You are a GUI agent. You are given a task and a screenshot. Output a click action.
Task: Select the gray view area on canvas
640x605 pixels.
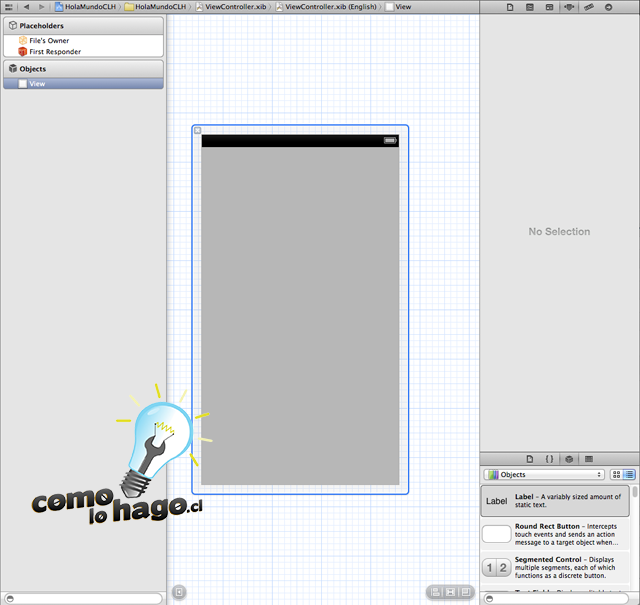point(300,316)
